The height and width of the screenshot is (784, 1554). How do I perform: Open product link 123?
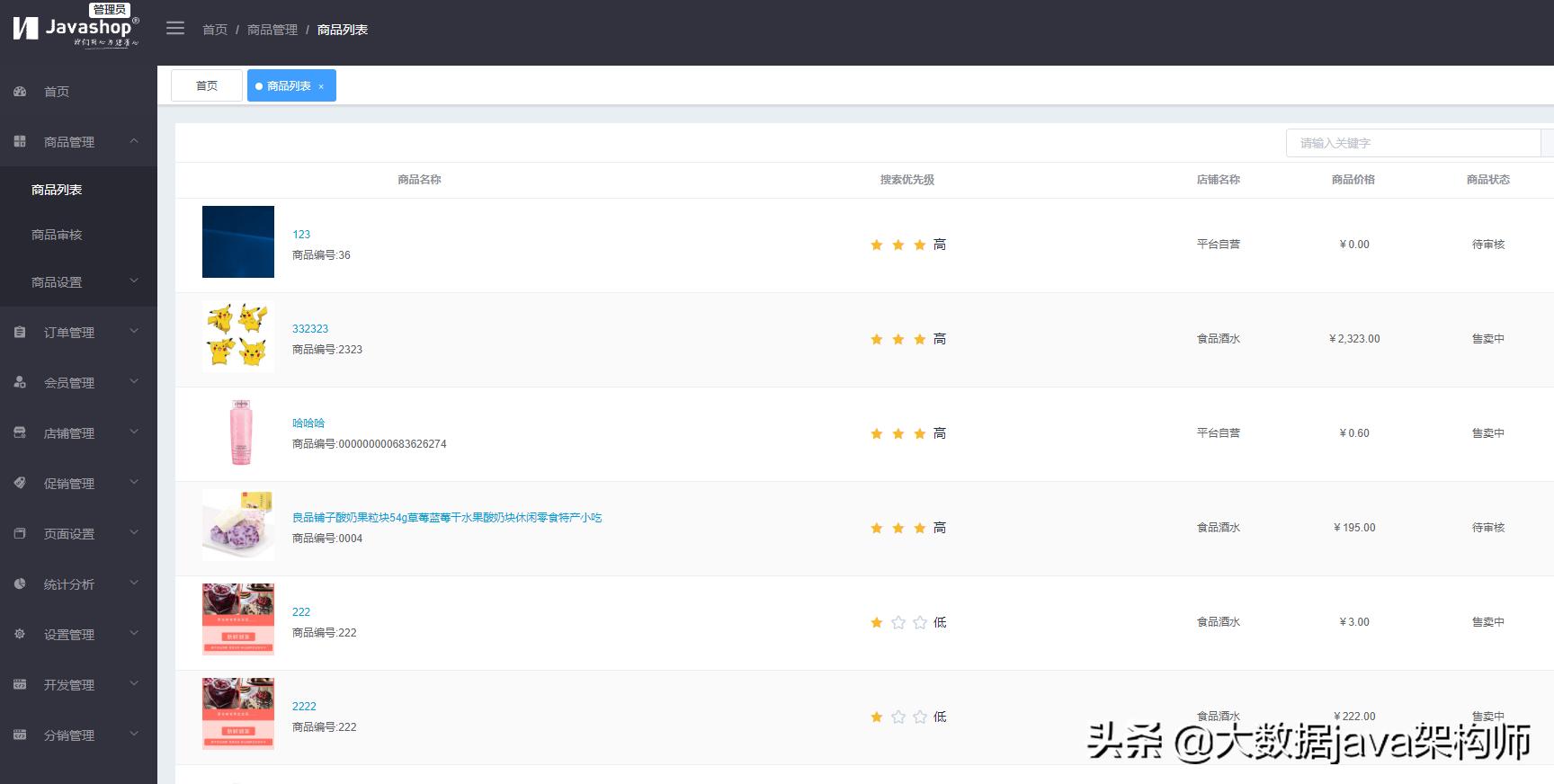[301, 235]
